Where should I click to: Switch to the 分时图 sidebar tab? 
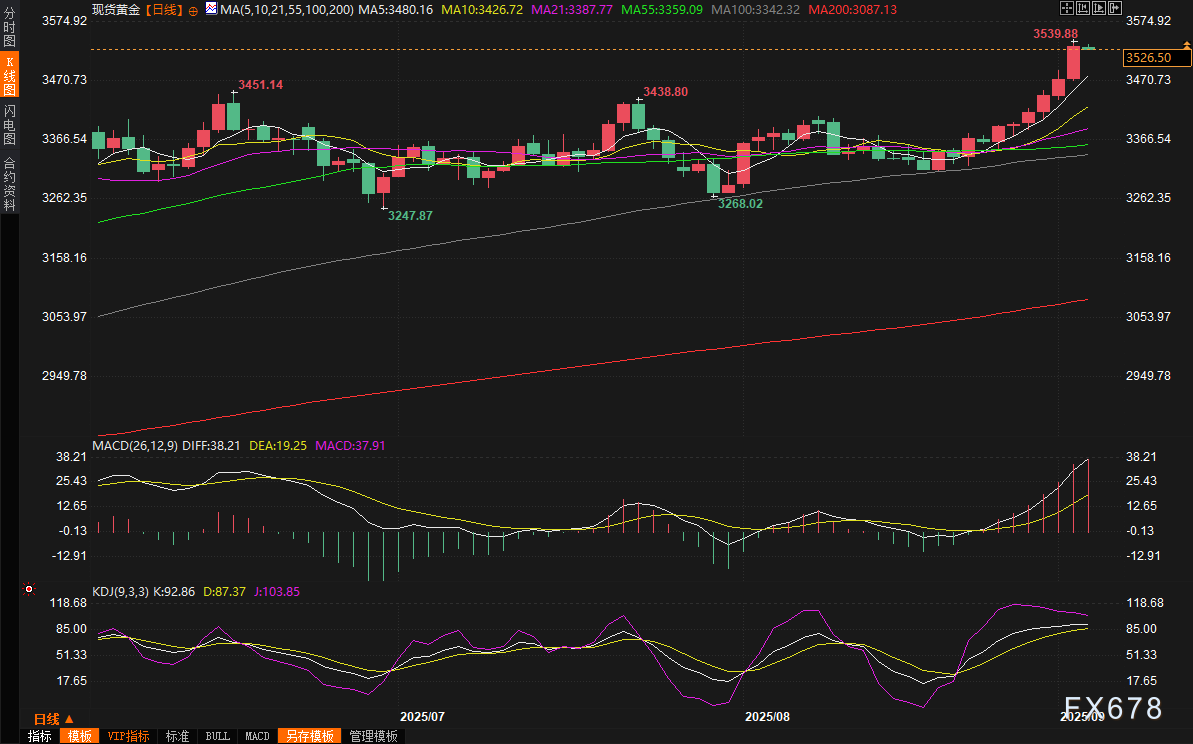tap(9, 28)
